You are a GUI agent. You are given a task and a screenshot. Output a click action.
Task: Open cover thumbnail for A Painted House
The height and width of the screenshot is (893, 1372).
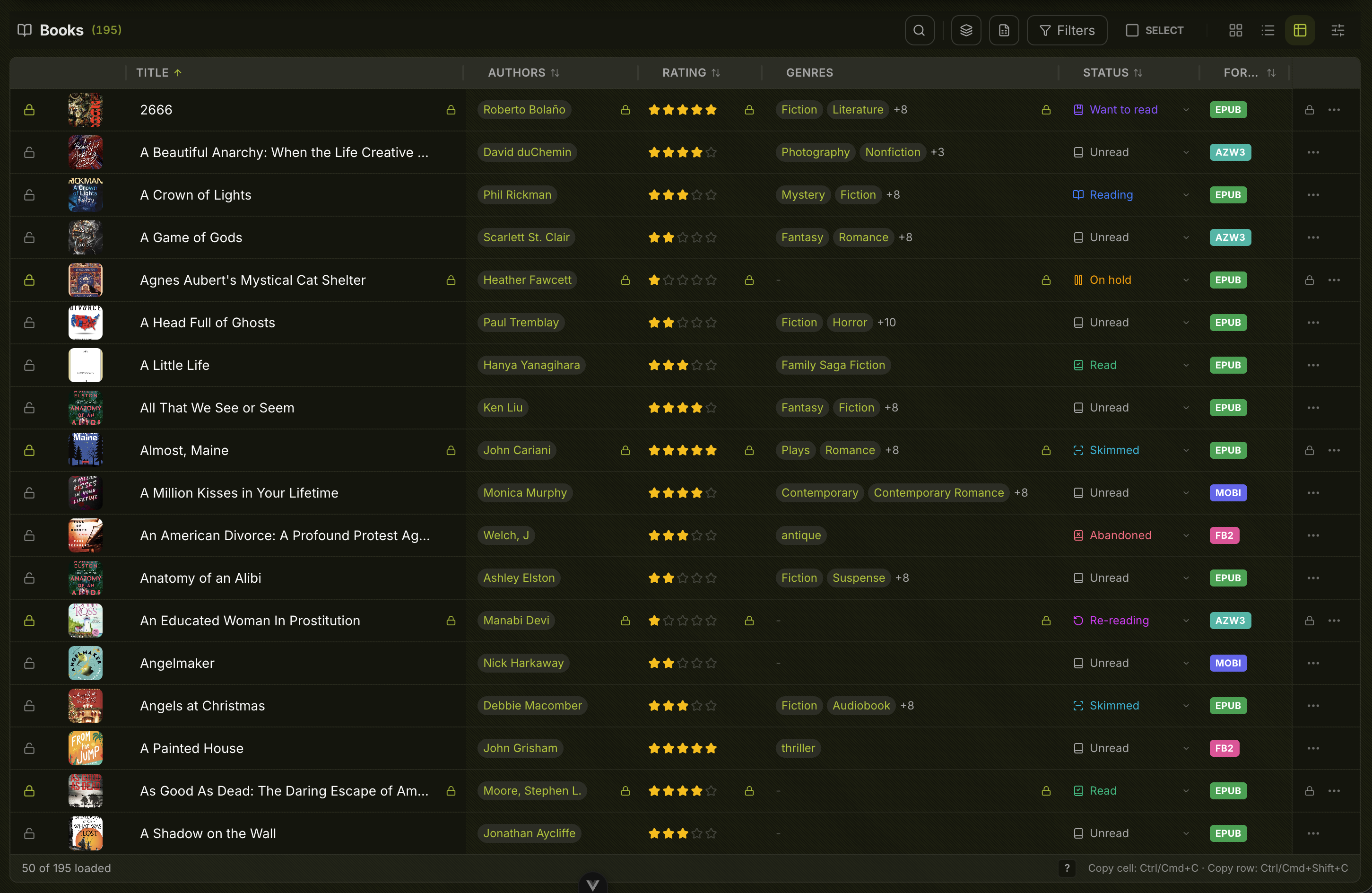pos(85,748)
